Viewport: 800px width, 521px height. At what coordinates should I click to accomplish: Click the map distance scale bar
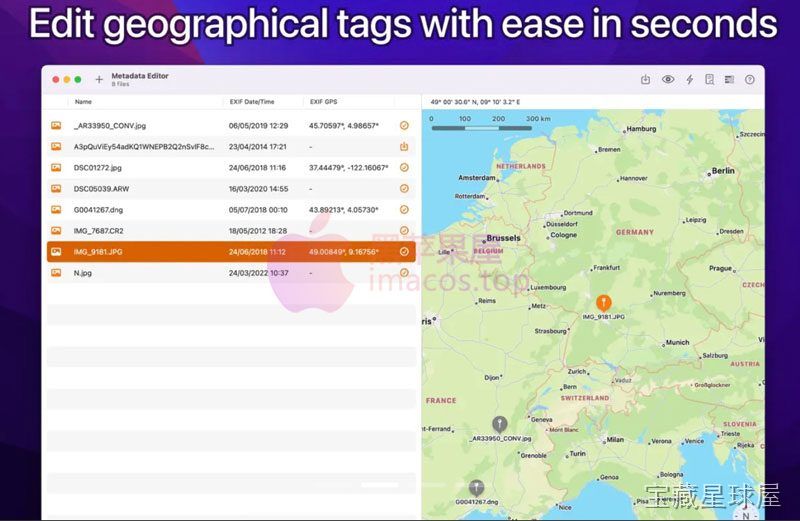click(482, 128)
